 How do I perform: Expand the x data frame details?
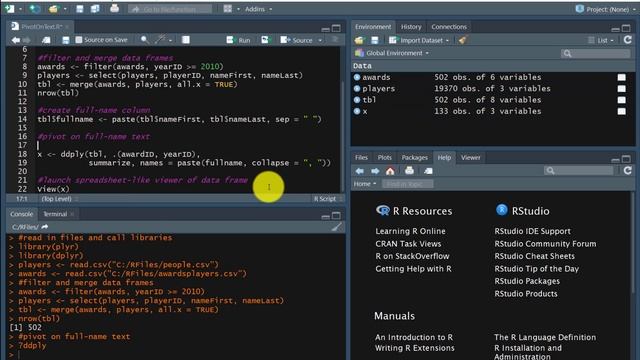click(x=357, y=111)
